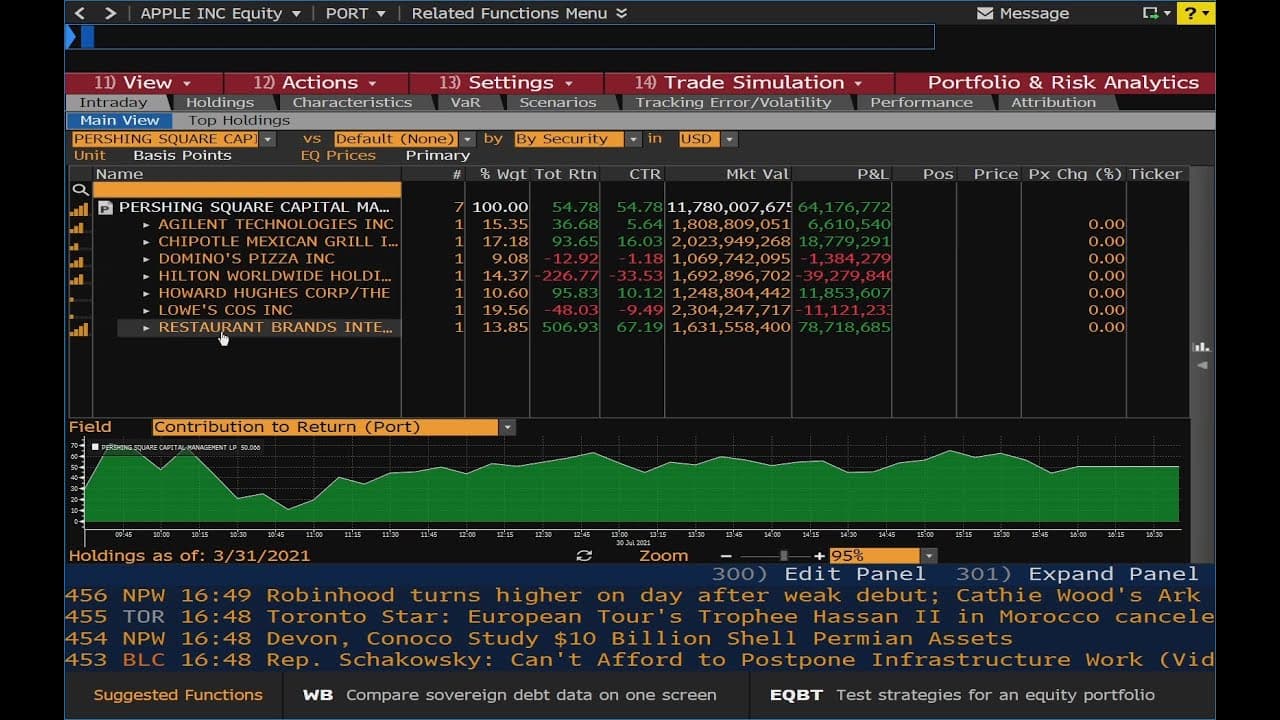This screenshot has width=1280, height=720.
Task: Open the 95% zoom level dropdown
Action: coord(929,556)
